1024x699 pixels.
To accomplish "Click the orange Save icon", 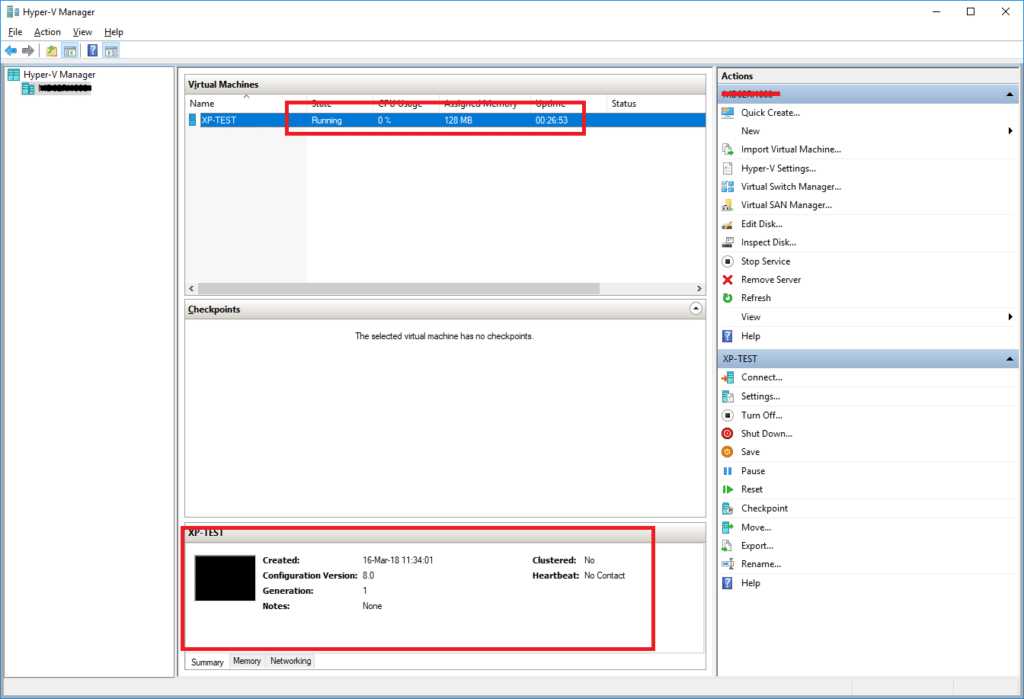I will 728,451.
